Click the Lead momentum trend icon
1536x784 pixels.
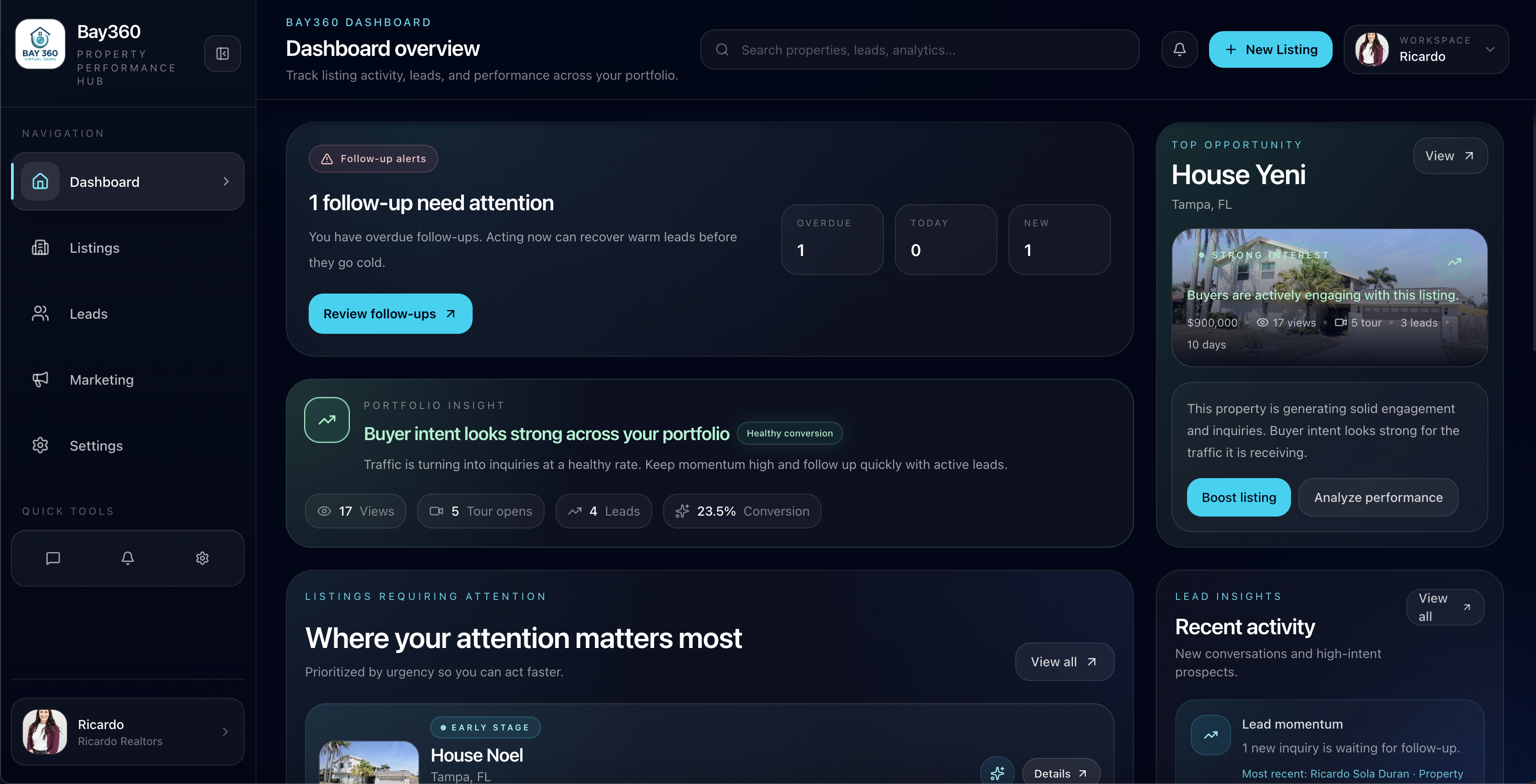click(1210, 735)
